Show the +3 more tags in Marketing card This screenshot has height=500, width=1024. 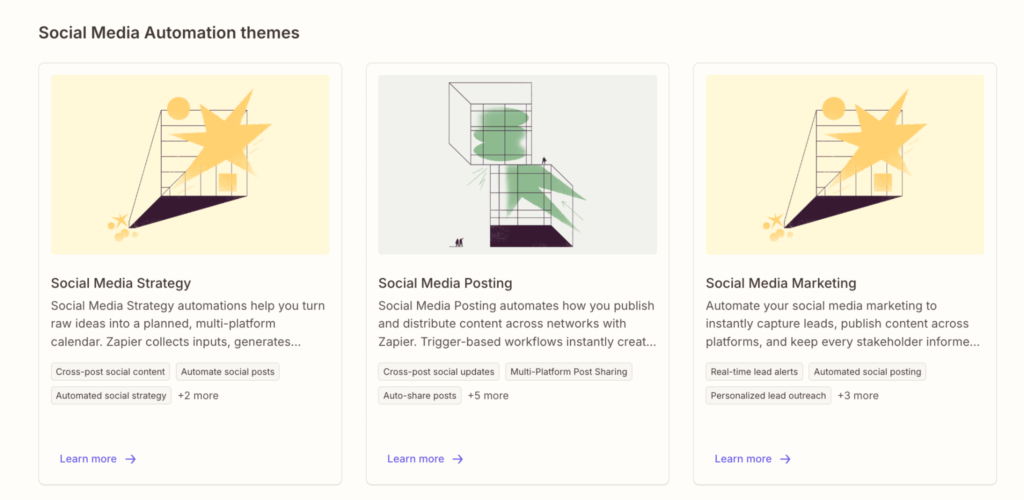pyautogui.click(x=858, y=396)
